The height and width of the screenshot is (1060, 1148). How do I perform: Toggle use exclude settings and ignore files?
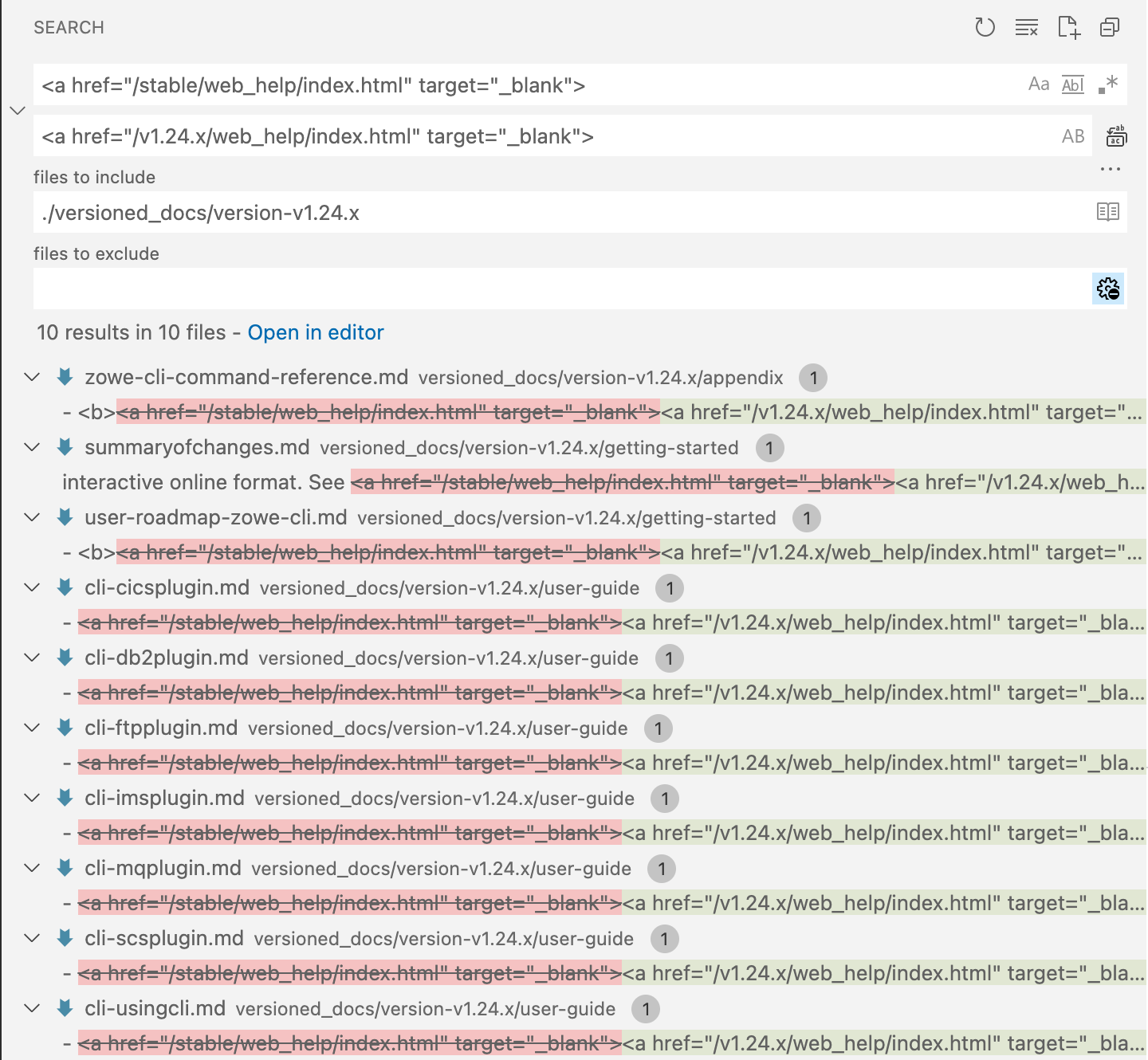click(x=1108, y=289)
